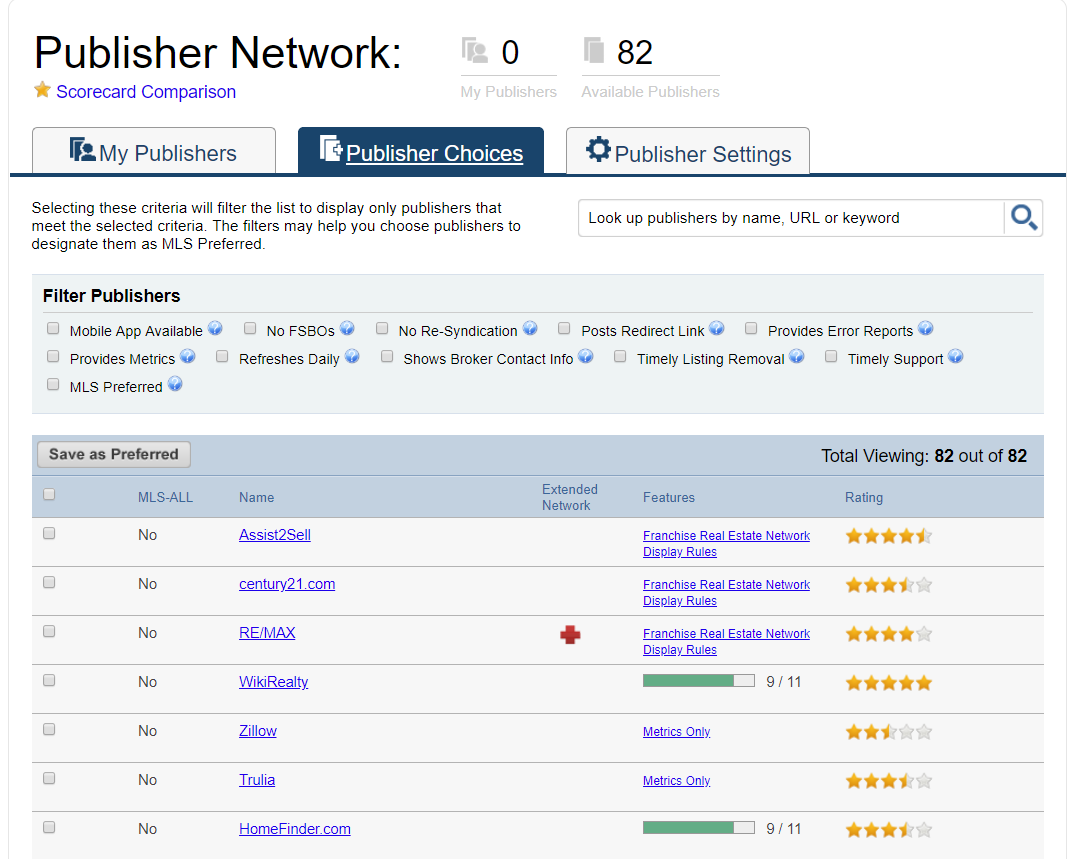Enable the Mobile App Available filter

pyautogui.click(x=53, y=328)
